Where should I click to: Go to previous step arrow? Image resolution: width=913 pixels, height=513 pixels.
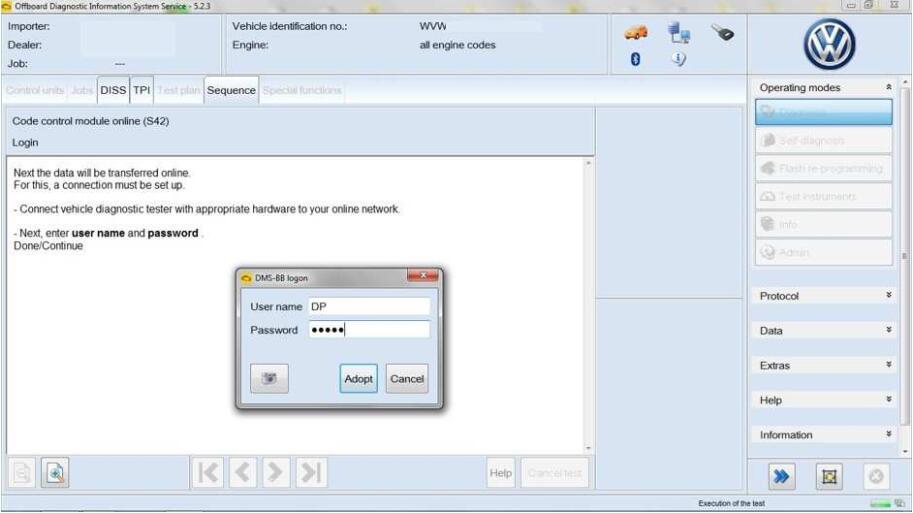(242, 473)
